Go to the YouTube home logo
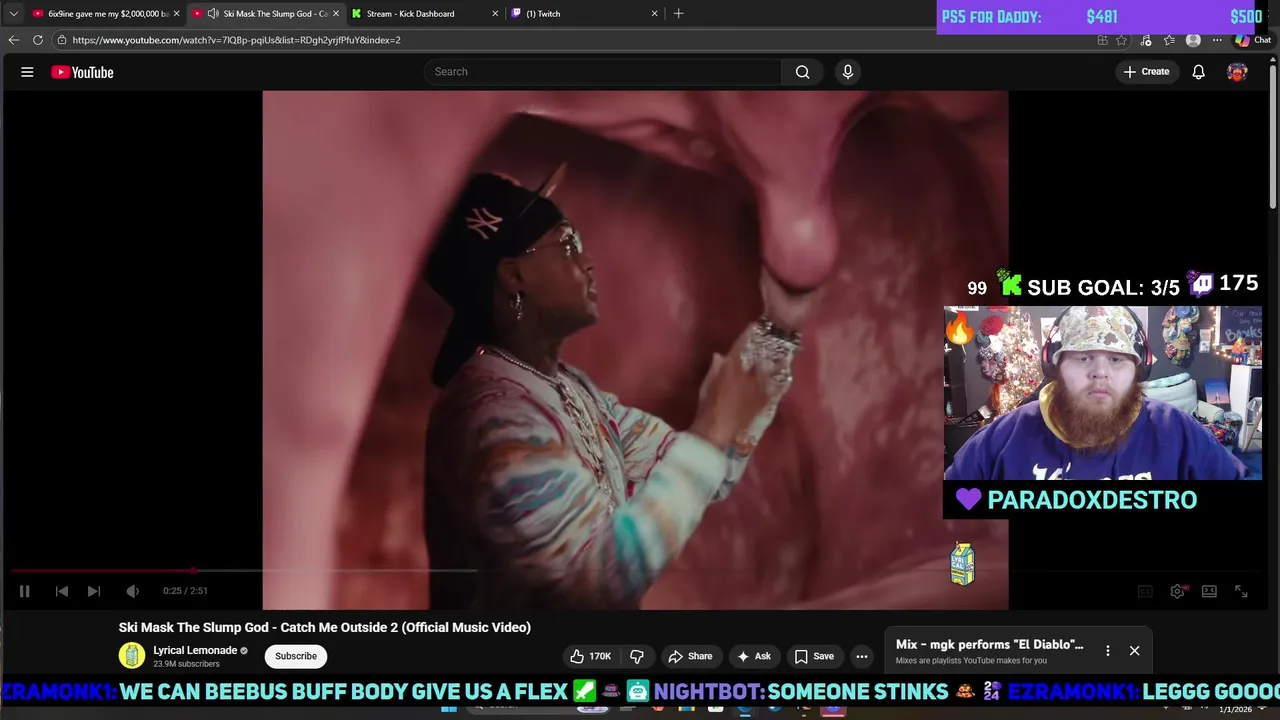 (x=82, y=72)
